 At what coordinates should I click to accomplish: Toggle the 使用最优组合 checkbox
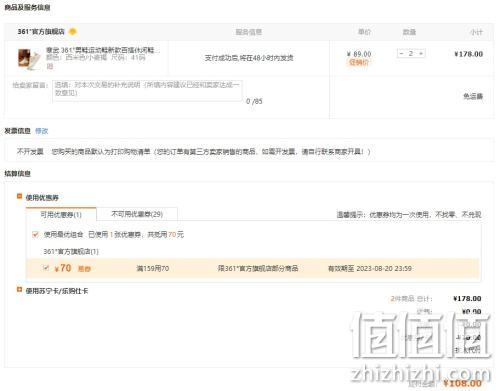click(x=35, y=235)
